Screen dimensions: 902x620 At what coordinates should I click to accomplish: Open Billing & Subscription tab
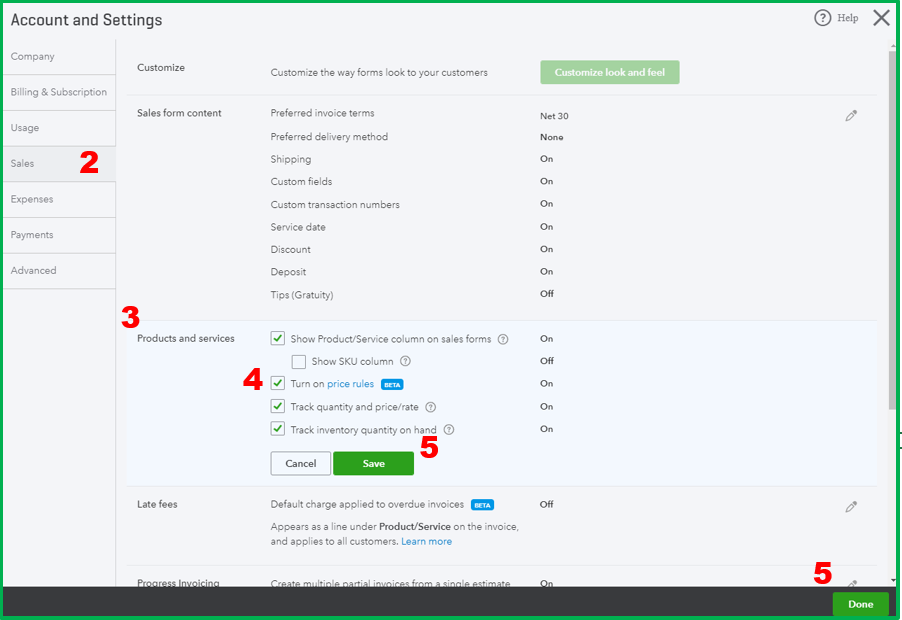click(59, 92)
